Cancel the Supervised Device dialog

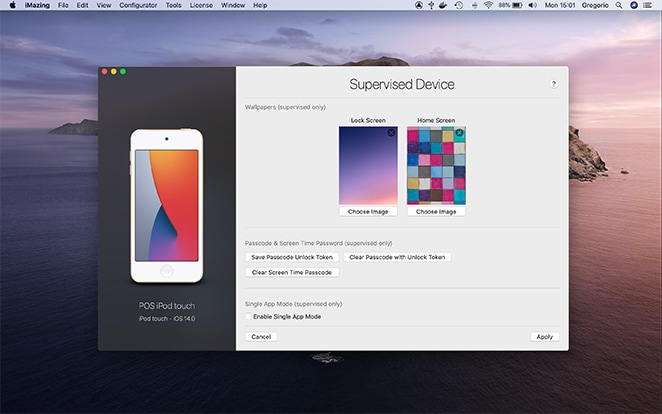[x=261, y=337]
